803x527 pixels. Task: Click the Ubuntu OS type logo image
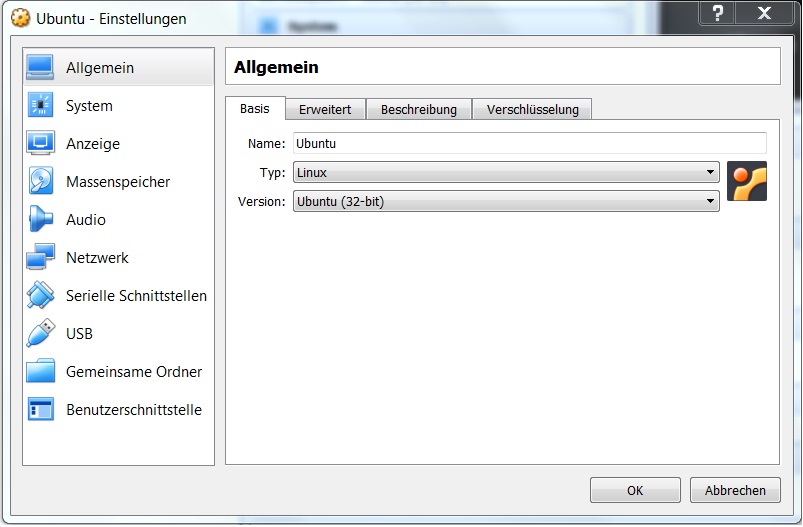[x=747, y=181]
